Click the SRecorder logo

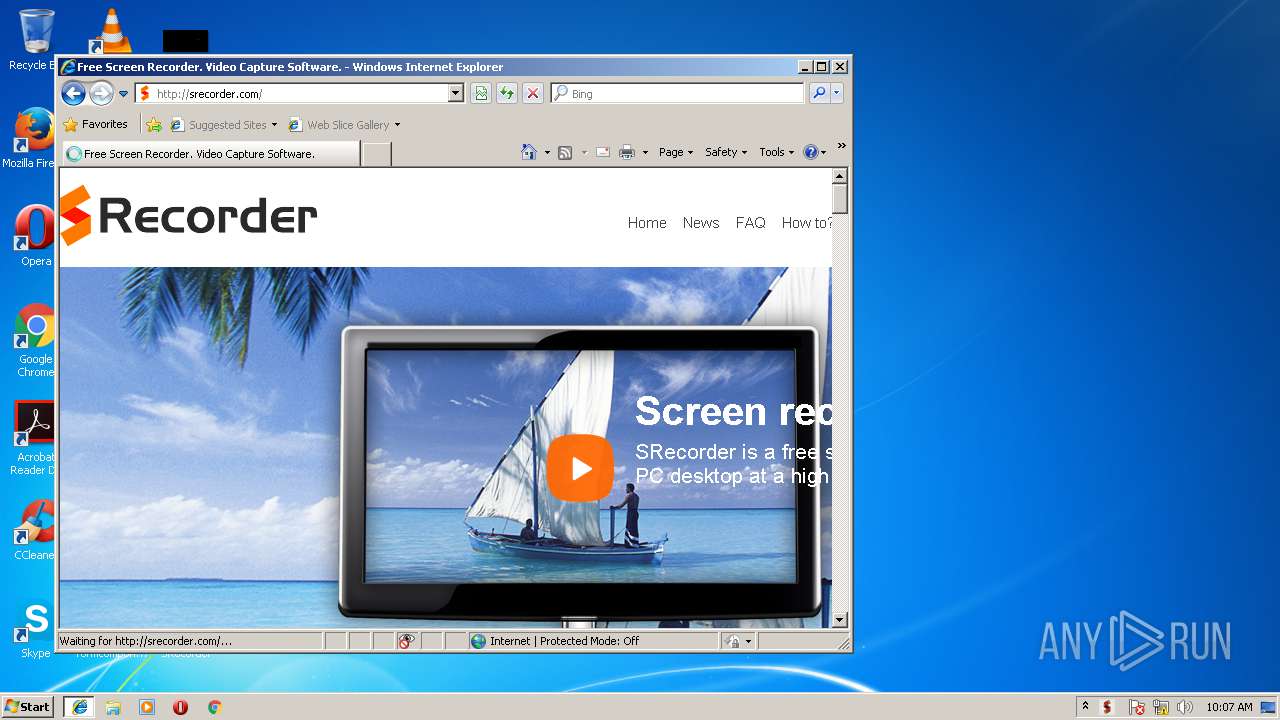tap(188, 215)
